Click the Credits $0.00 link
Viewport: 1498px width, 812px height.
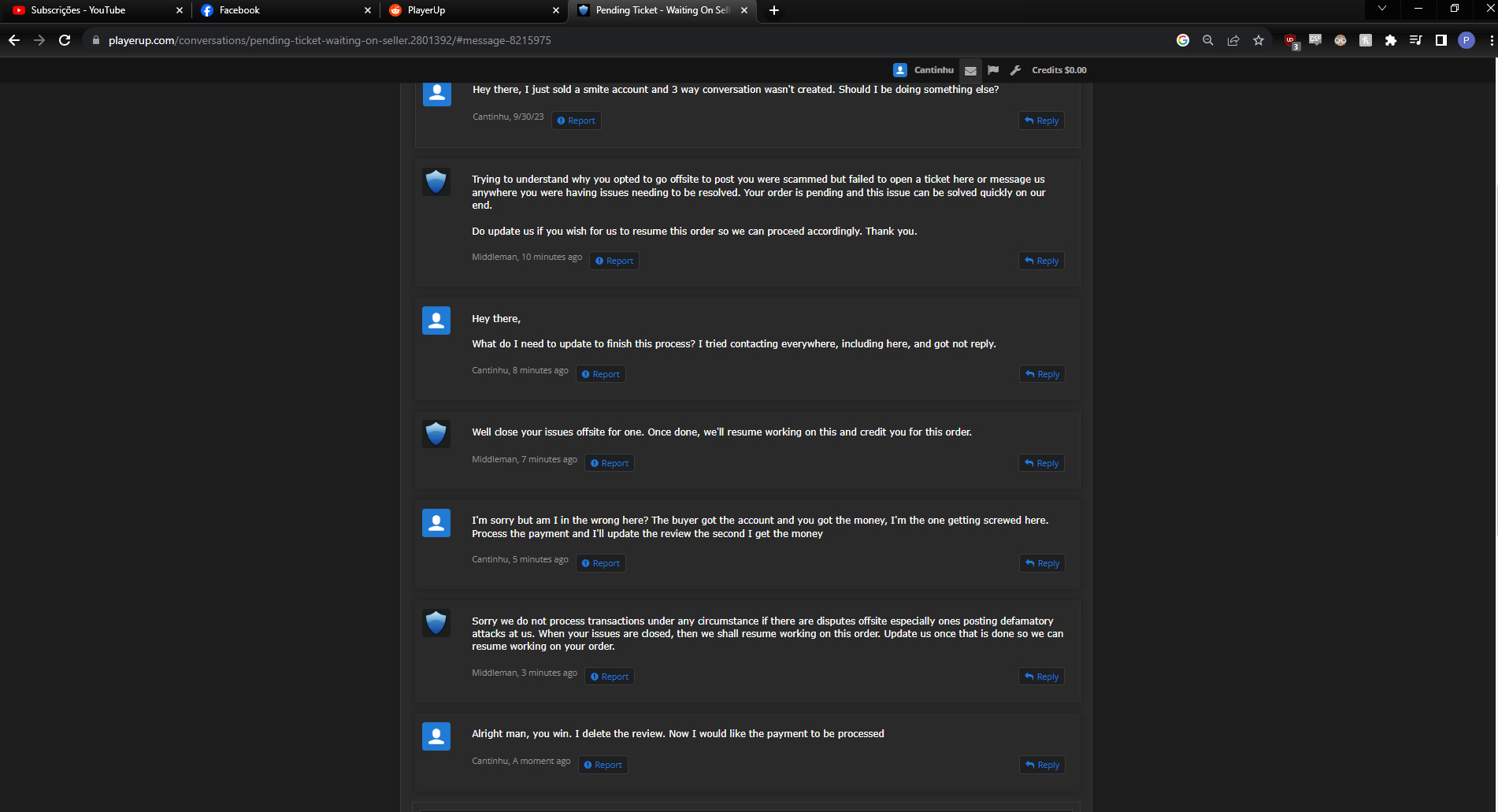click(x=1059, y=70)
